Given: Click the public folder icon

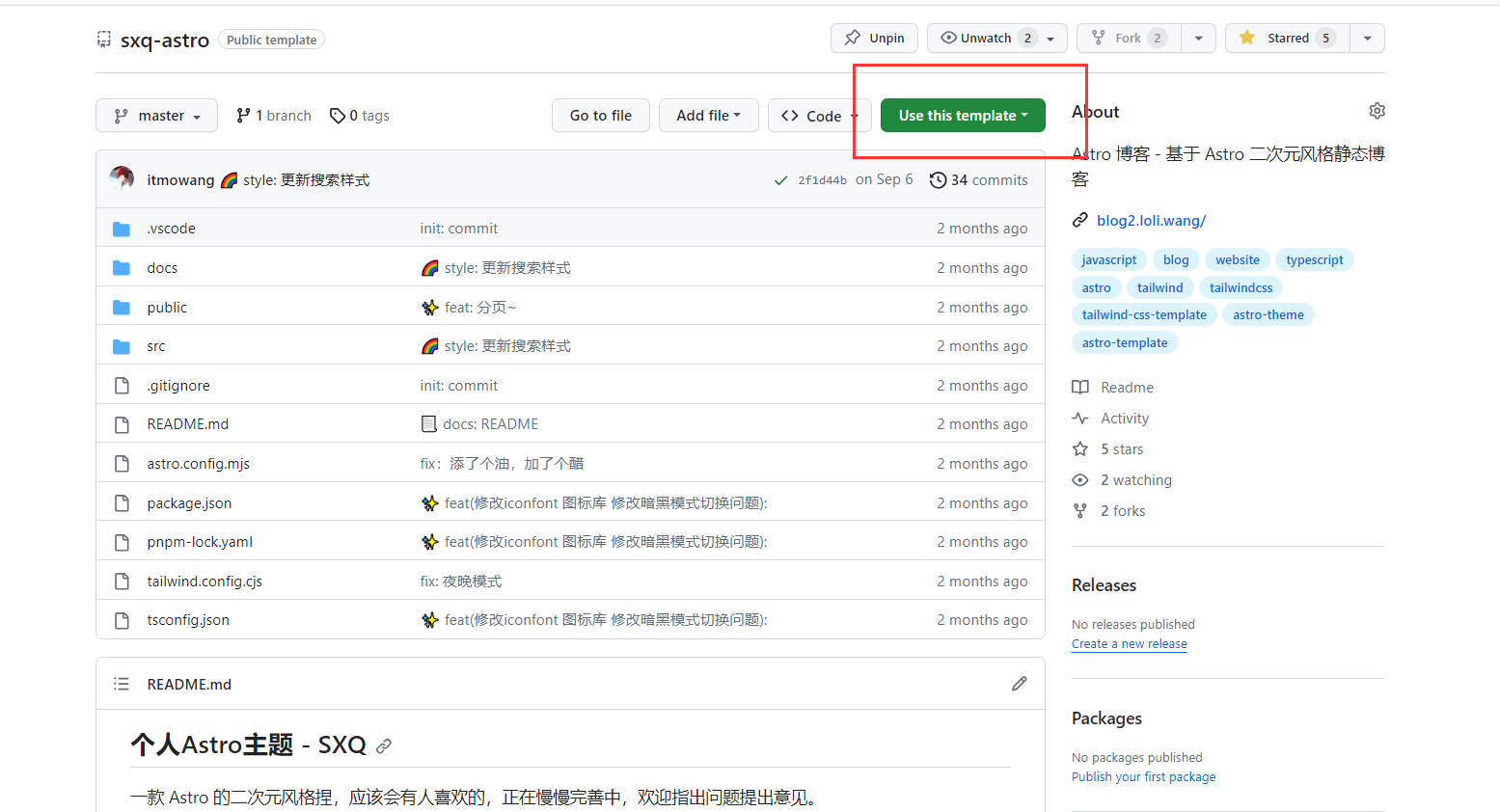Looking at the screenshot, I should [122, 308].
